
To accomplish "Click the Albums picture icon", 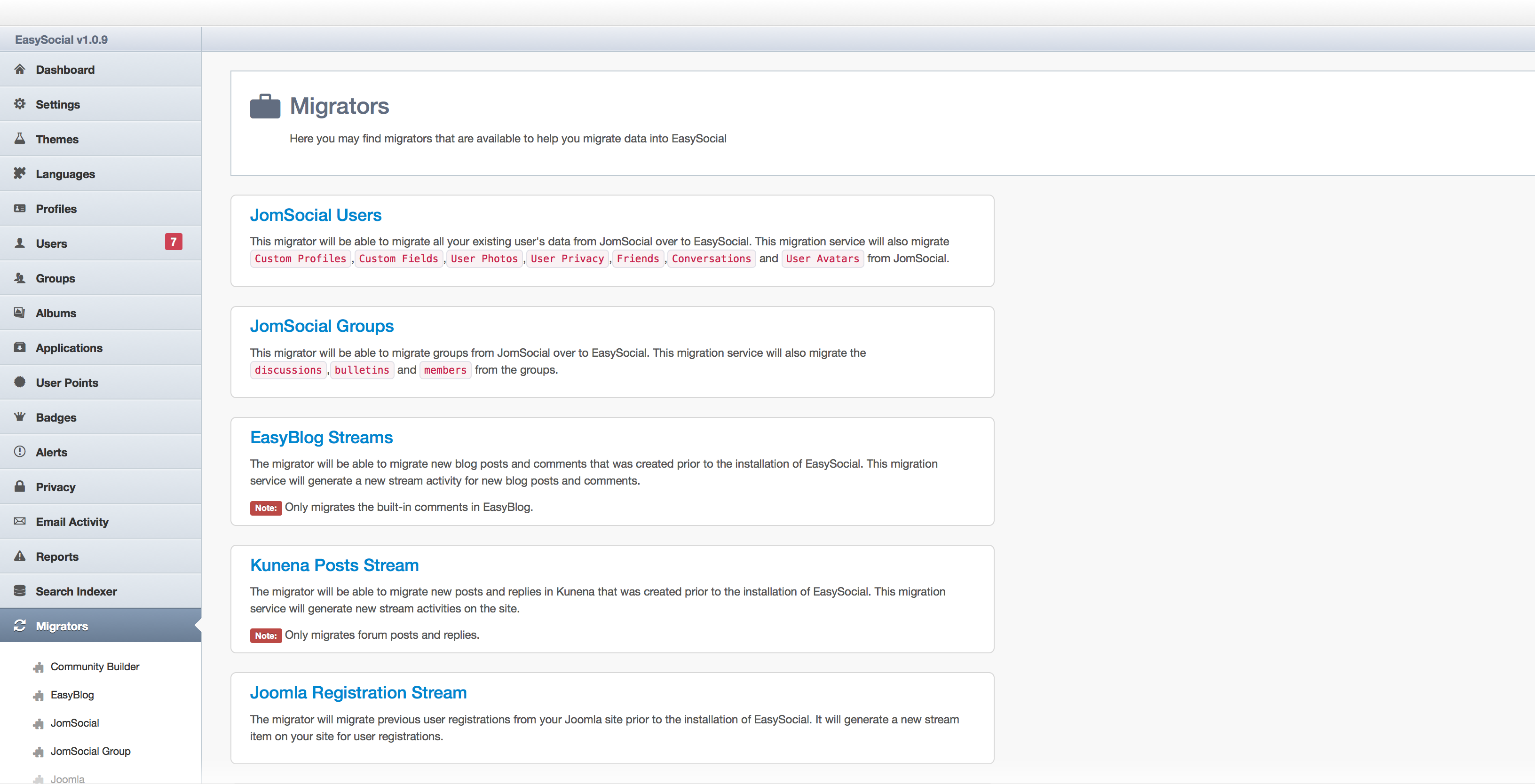I will pyautogui.click(x=20, y=312).
